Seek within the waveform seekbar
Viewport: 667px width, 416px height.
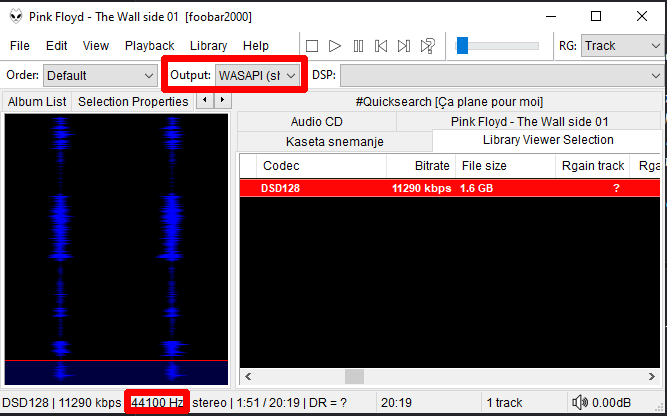116,249
